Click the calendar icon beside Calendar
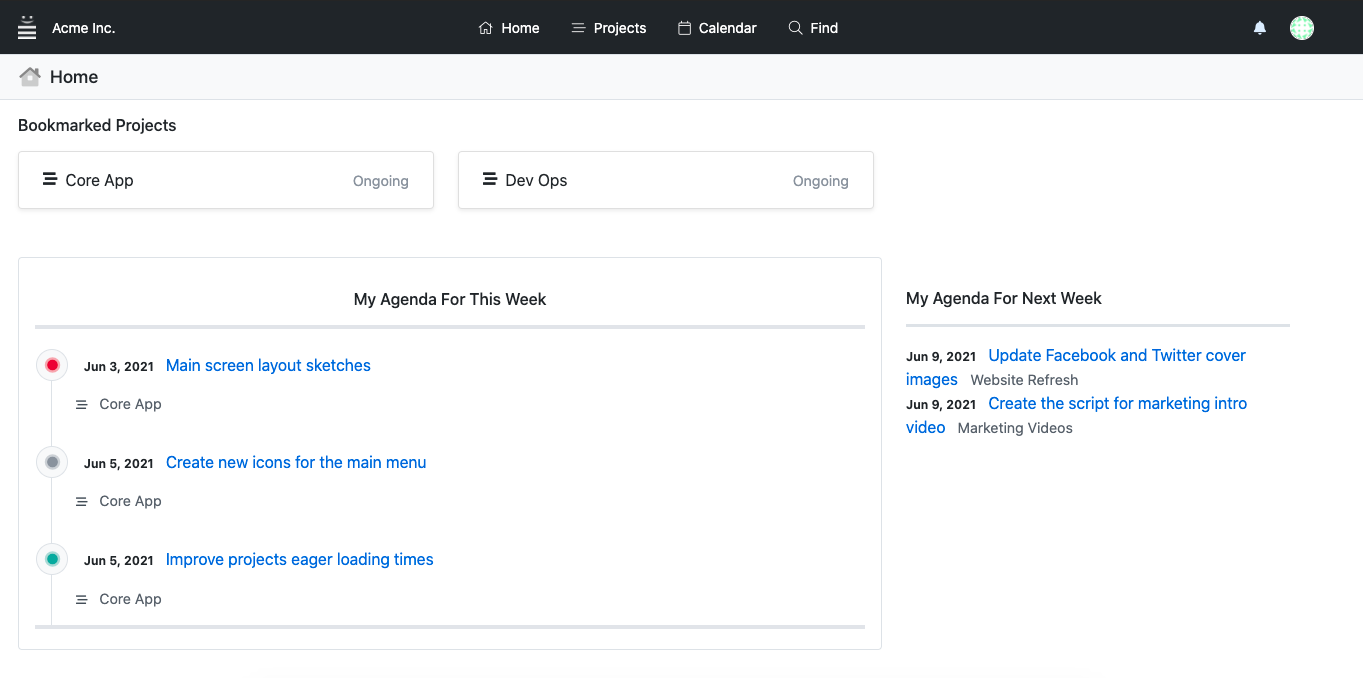Screen dimensions: 1363x678 (x=685, y=27)
